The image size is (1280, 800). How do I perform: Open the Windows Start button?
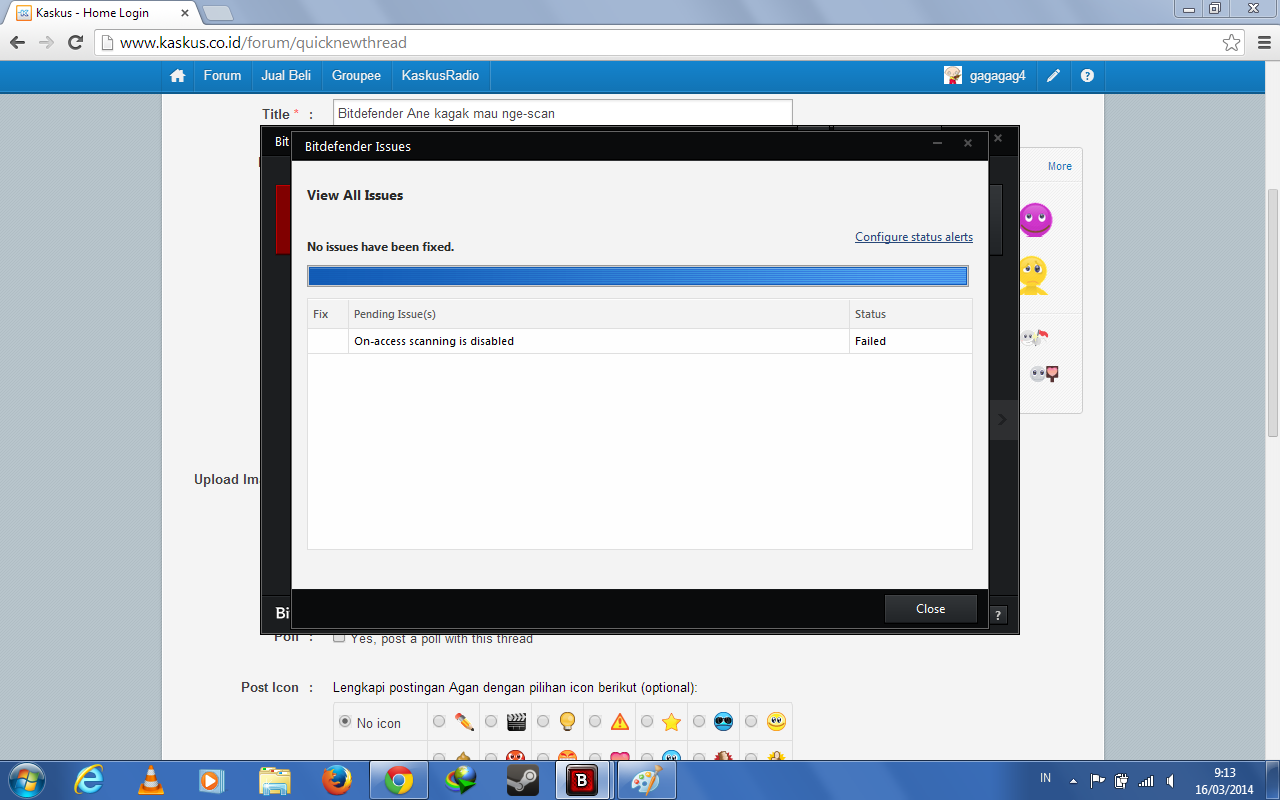tap(25, 780)
